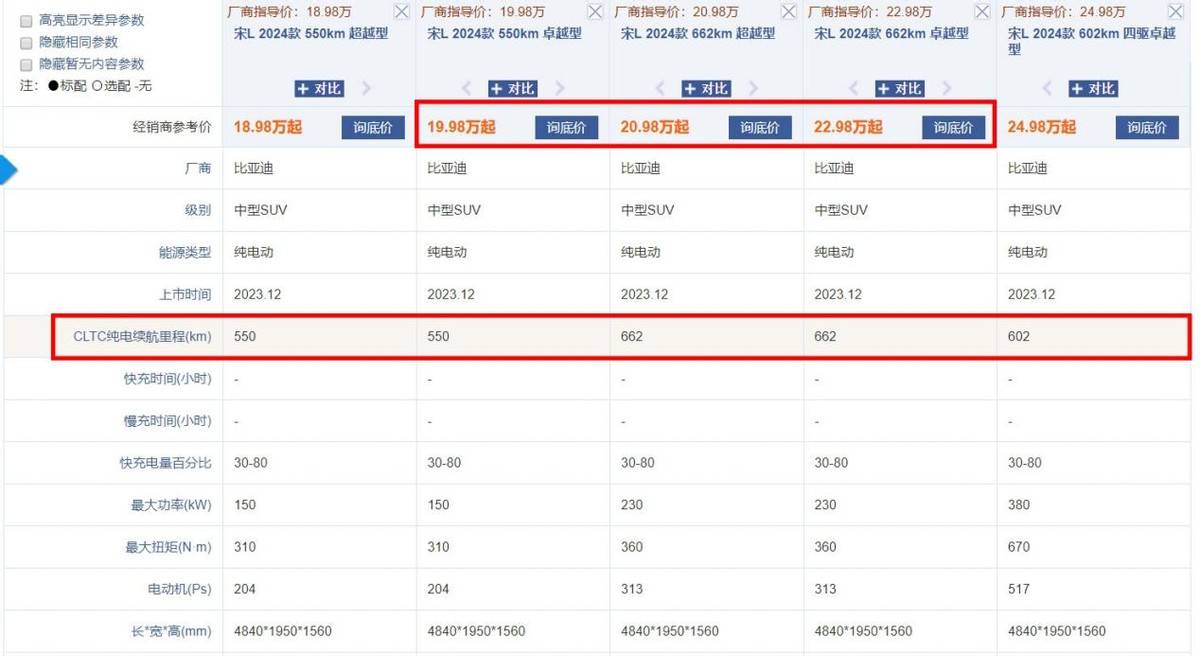Remove the 662km 超越型 column with its X
1200x656 pixels.
(x=788, y=12)
